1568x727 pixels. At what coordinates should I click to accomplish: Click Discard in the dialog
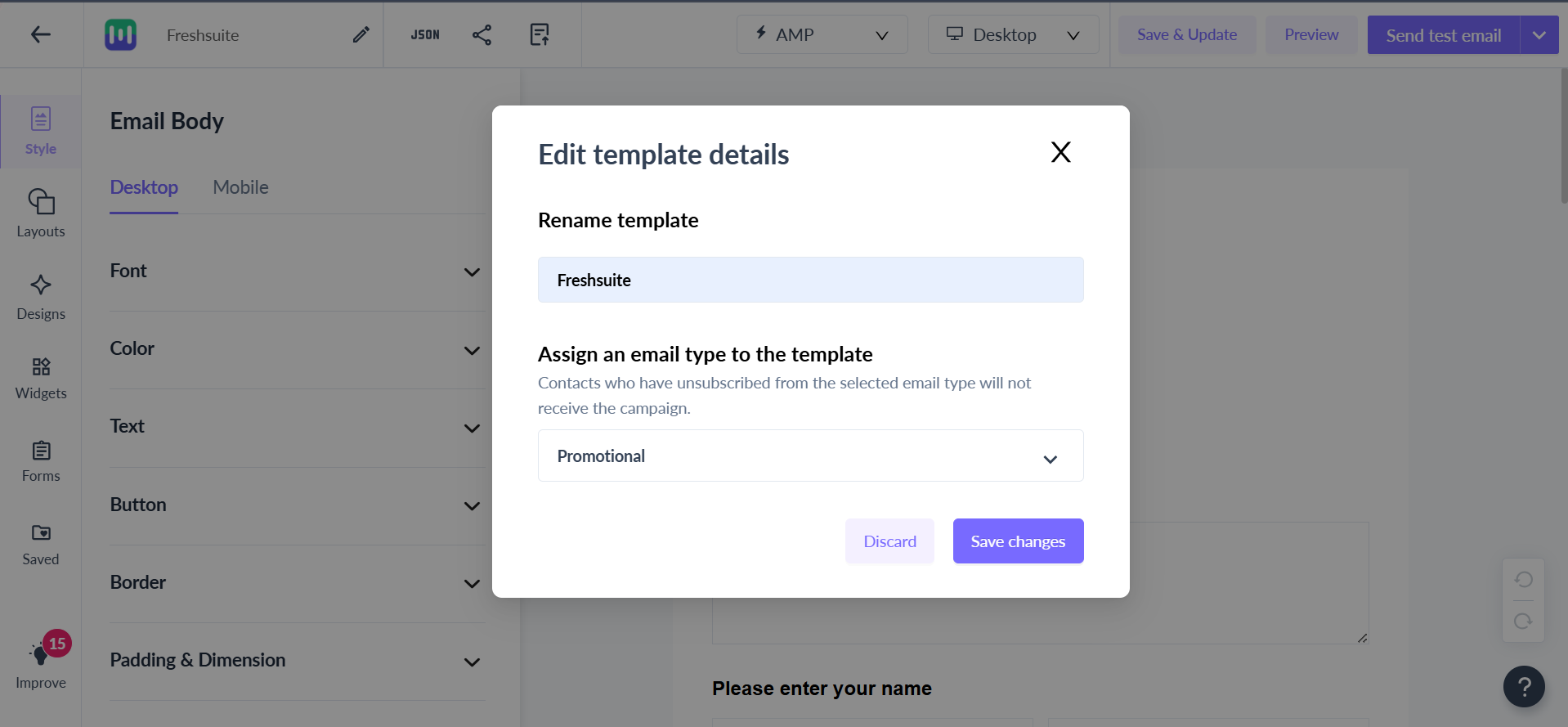coord(889,541)
